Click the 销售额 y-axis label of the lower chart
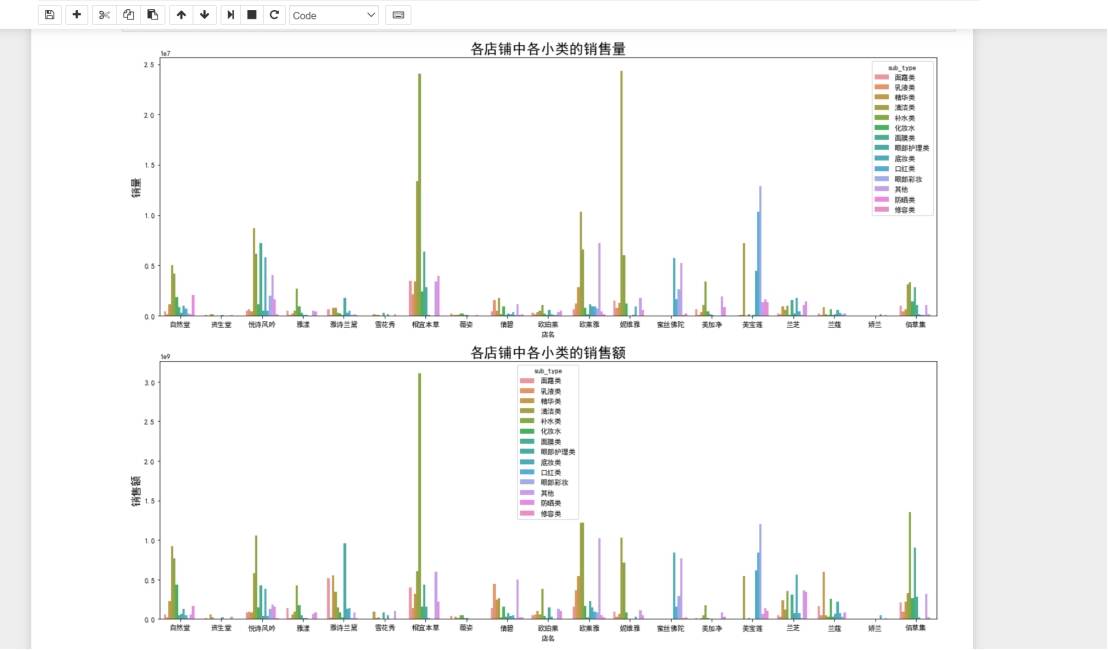 (136, 491)
